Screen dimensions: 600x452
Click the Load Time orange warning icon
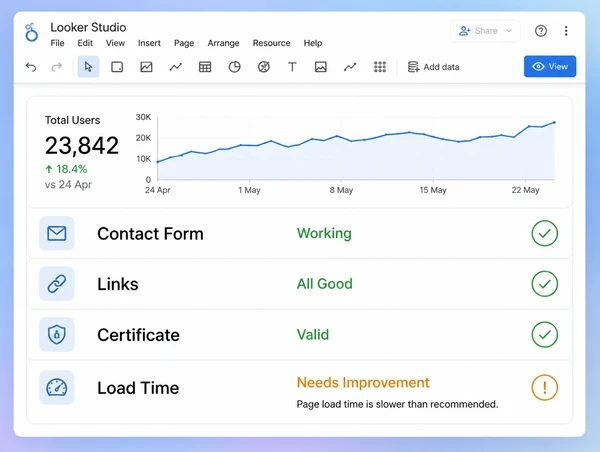(x=545, y=387)
